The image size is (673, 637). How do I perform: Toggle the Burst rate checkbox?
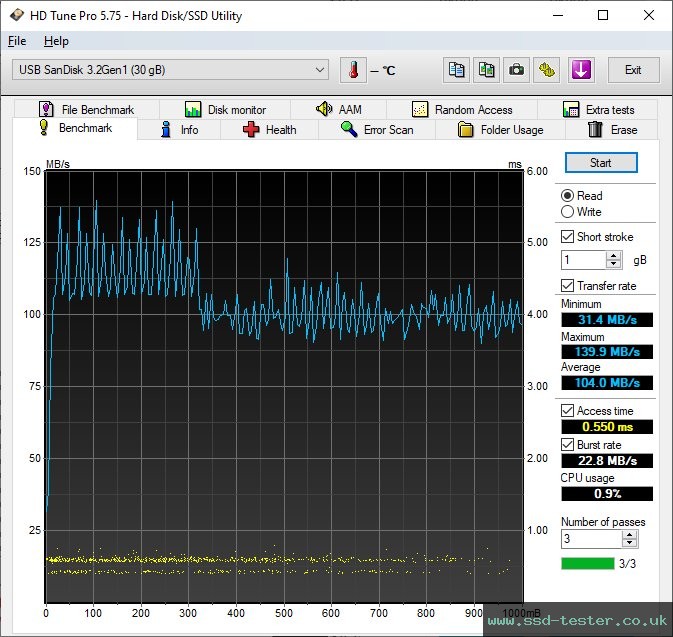point(567,445)
